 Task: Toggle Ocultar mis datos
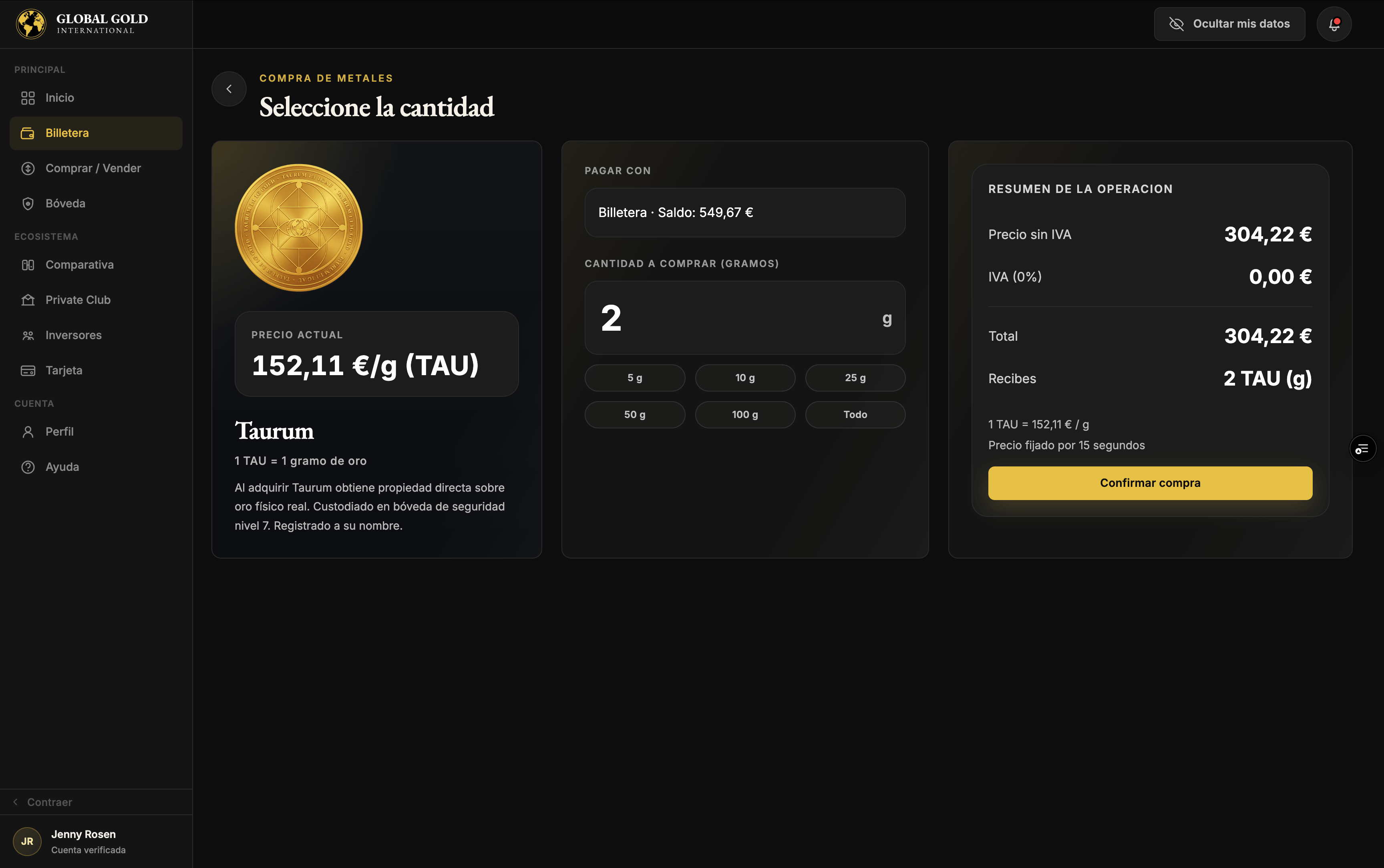click(1229, 24)
